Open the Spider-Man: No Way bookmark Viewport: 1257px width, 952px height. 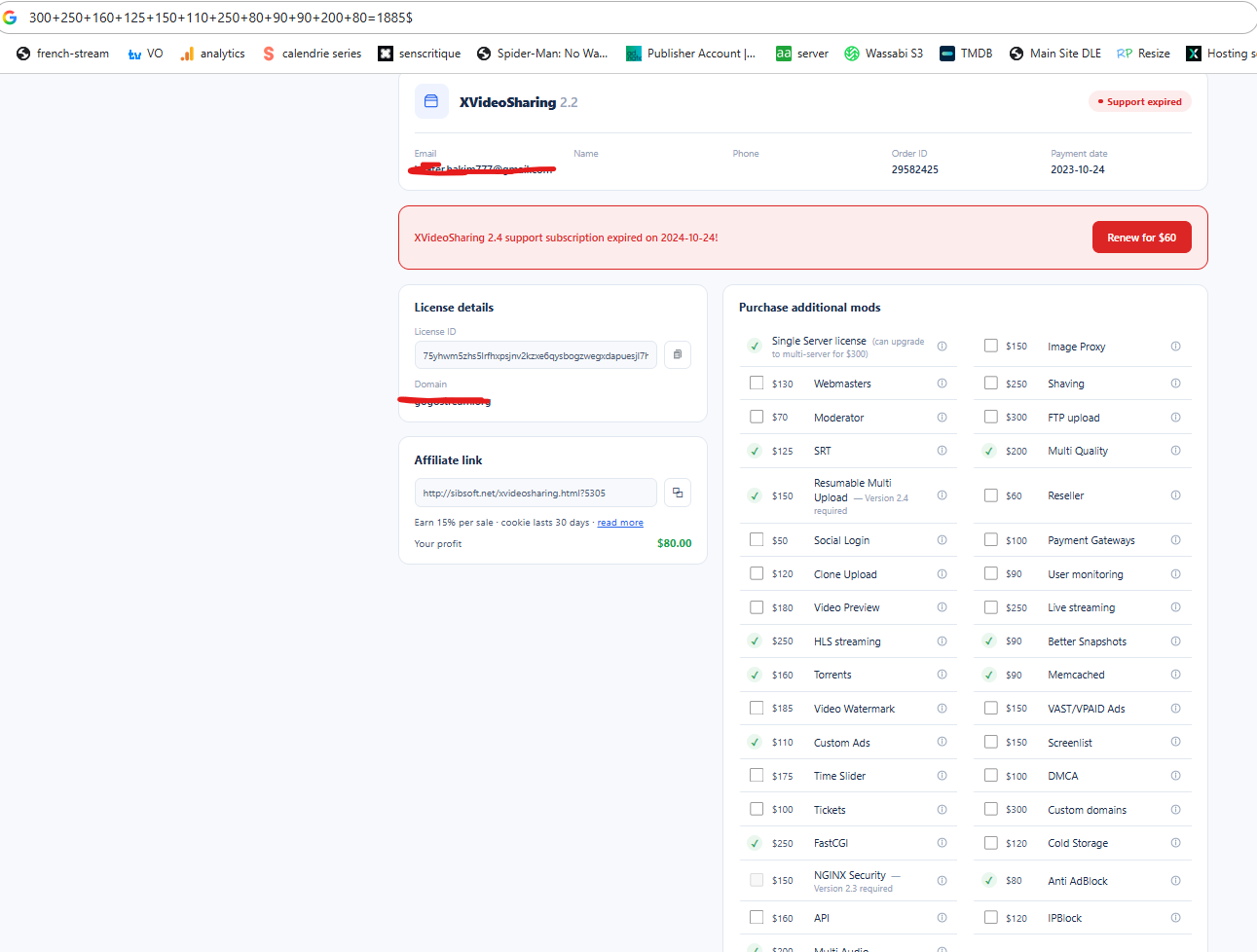point(541,54)
